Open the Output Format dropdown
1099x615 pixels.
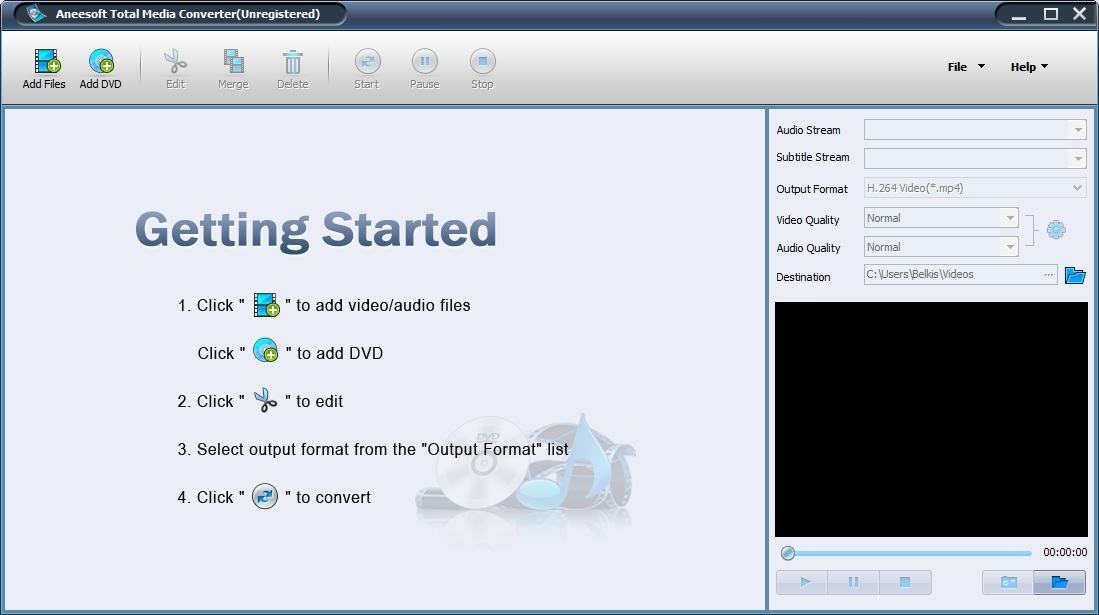(1077, 187)
